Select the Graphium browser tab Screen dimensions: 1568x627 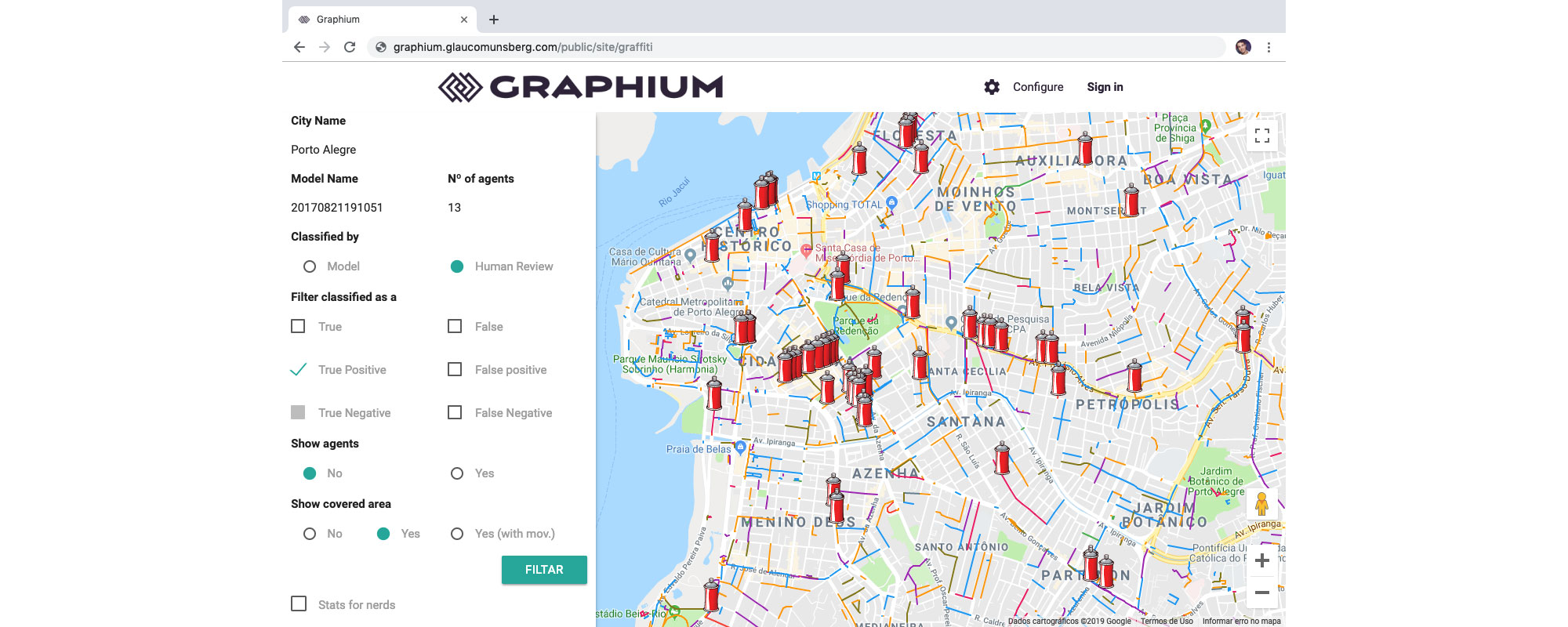(x=383, y=20)
